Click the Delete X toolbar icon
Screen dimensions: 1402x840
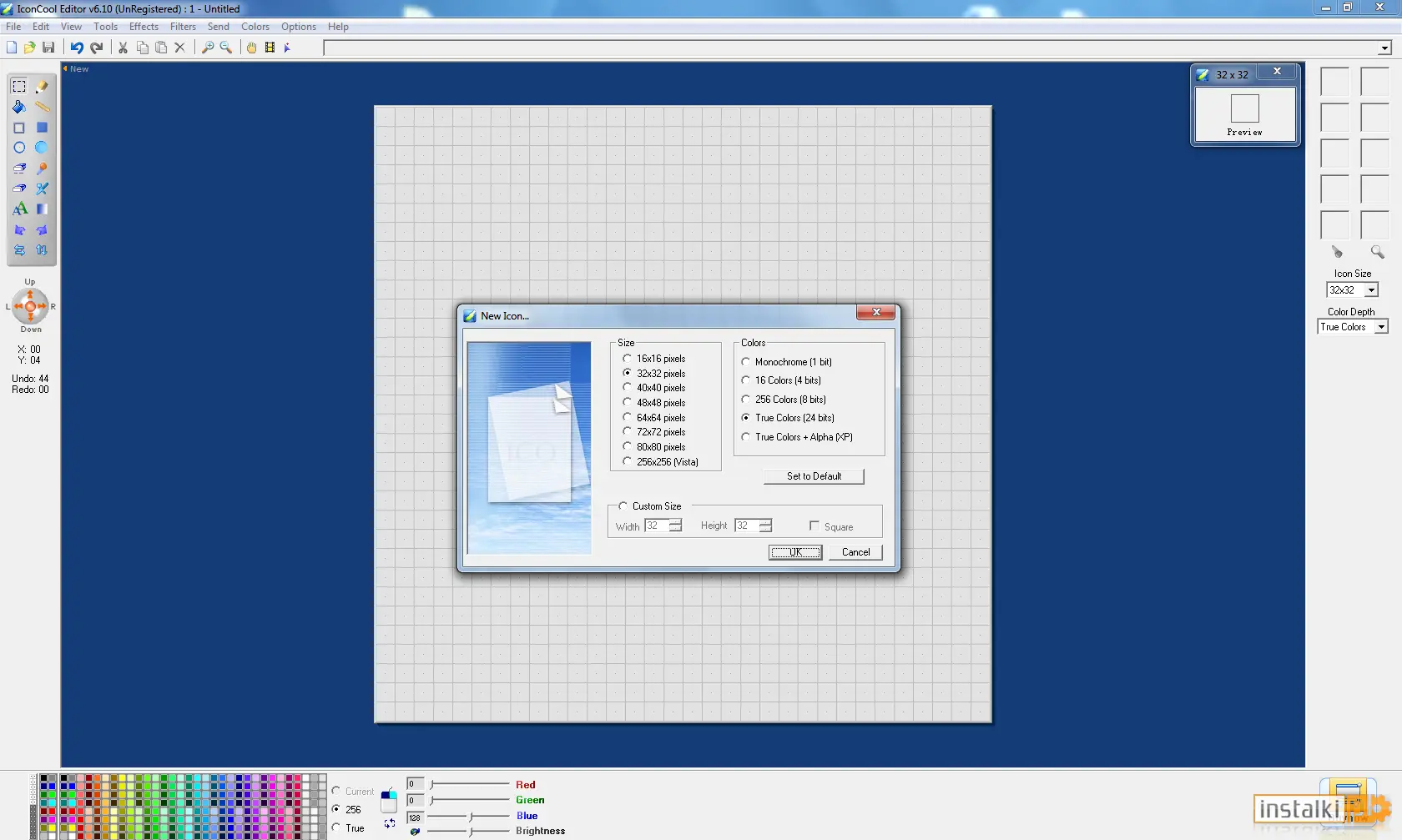(179, 48)
